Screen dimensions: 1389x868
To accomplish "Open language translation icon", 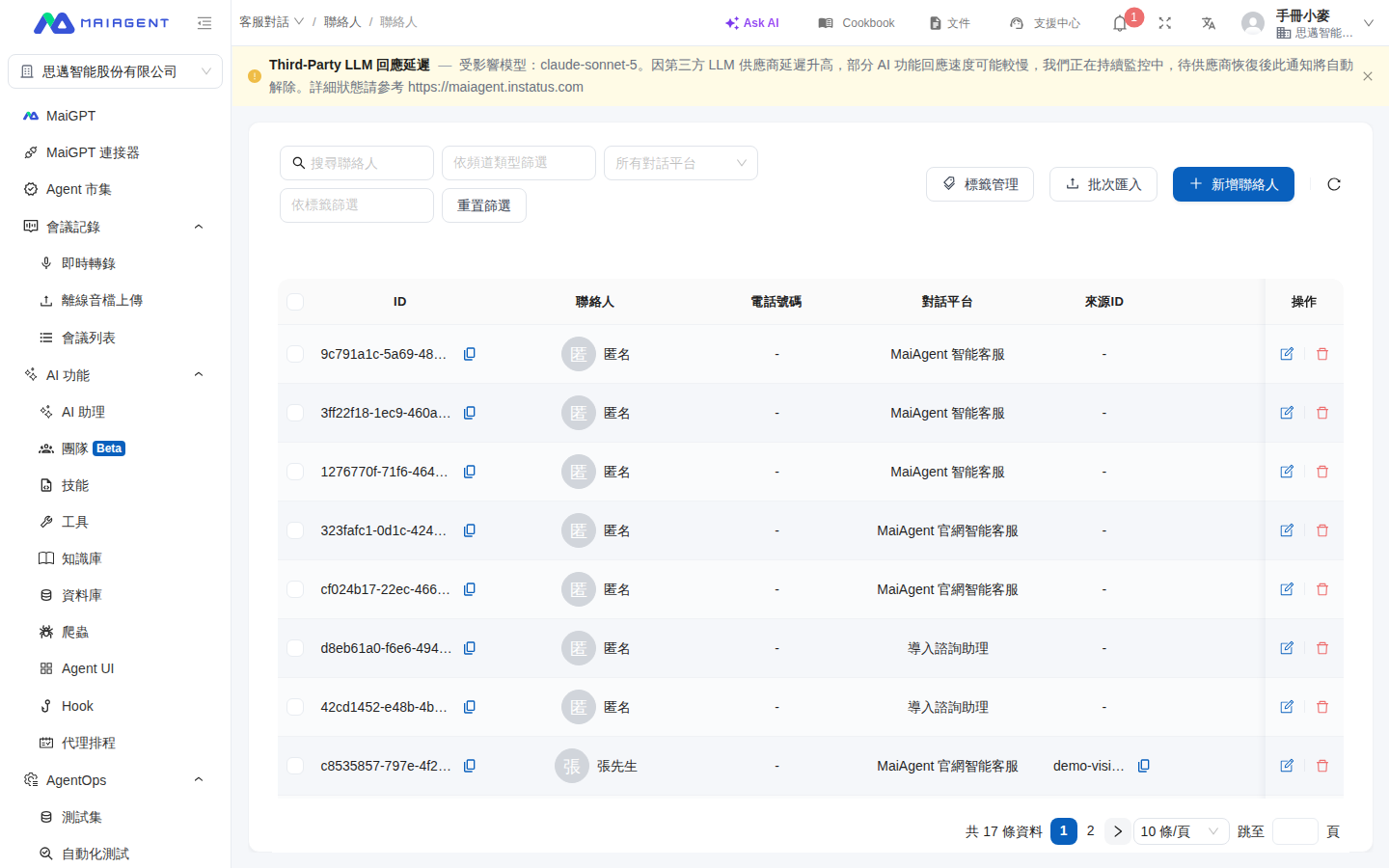I will coord(1209,23).
